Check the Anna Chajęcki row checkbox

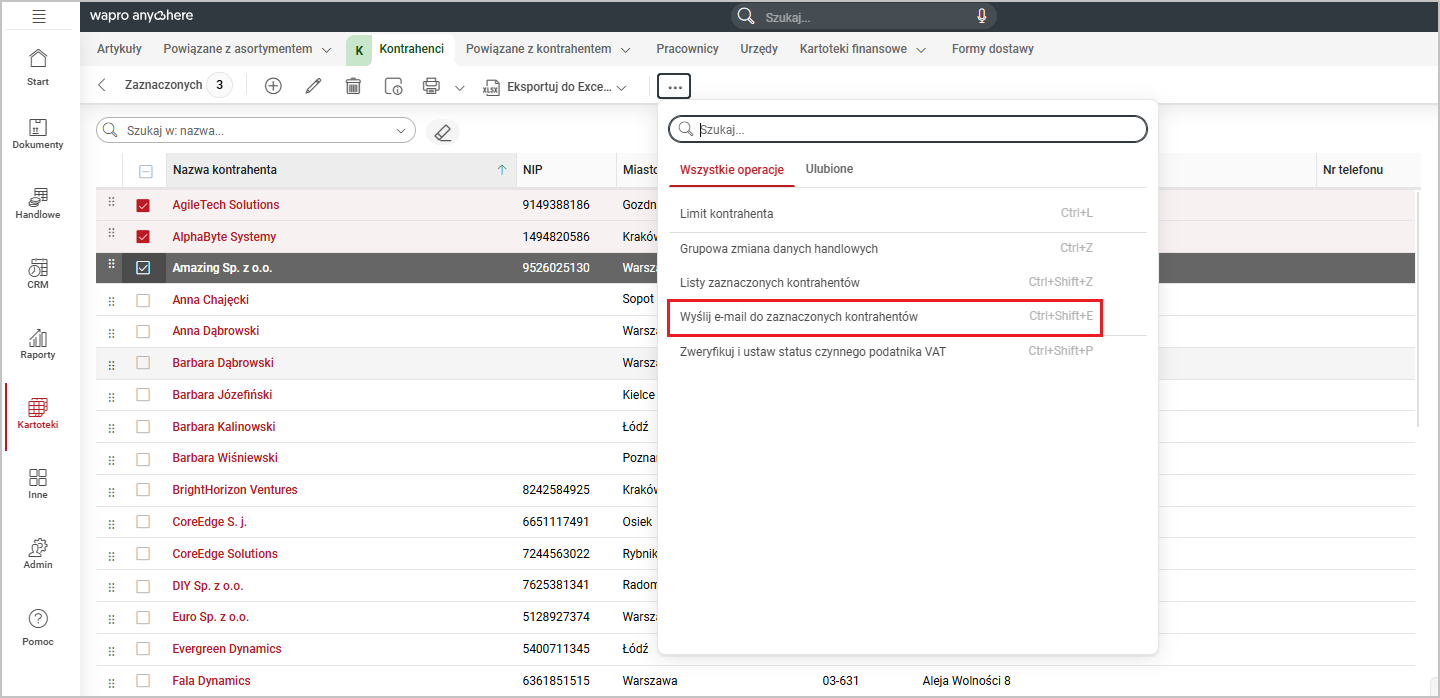[x=143, y=300]
